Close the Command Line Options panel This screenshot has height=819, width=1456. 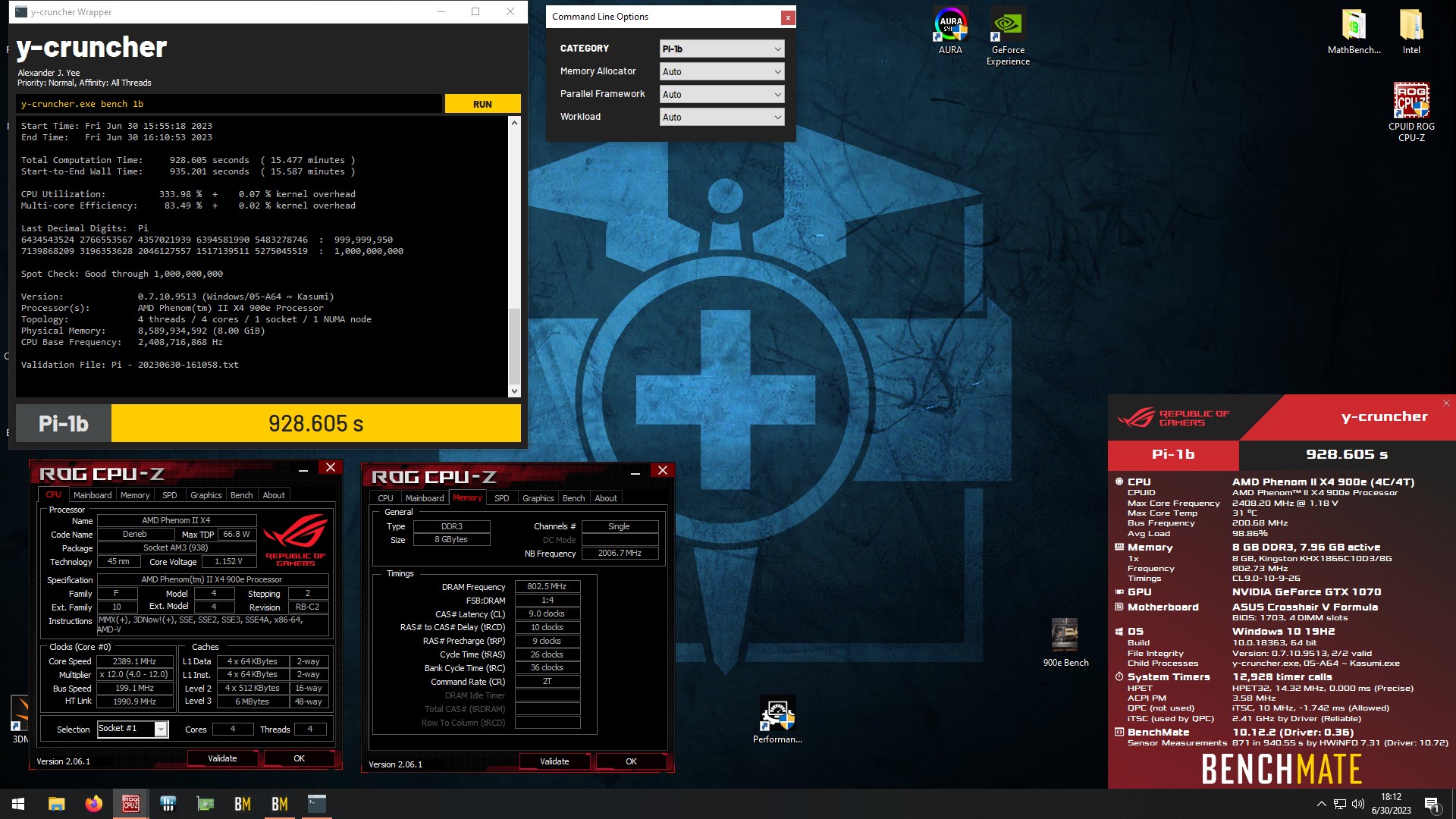(x=788, y=17)
